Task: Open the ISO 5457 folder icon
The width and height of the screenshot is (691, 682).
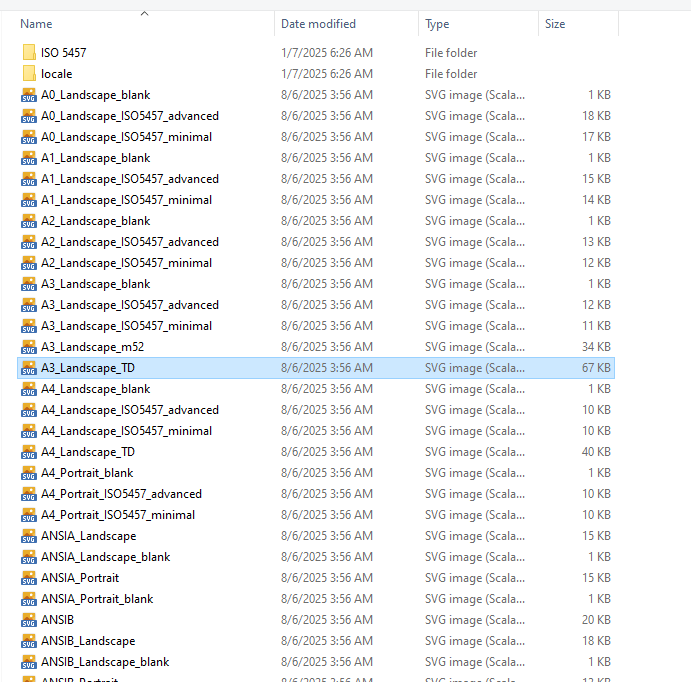Action: click(29, 52)
